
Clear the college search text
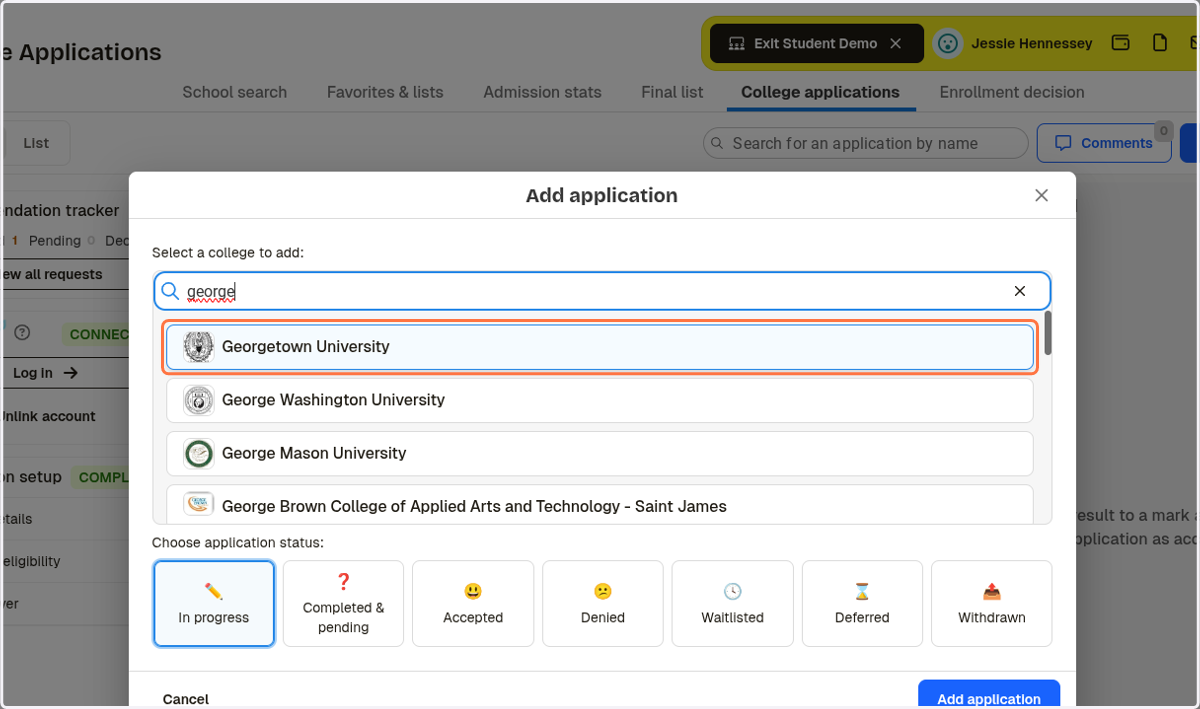(x=1020, y=291)
